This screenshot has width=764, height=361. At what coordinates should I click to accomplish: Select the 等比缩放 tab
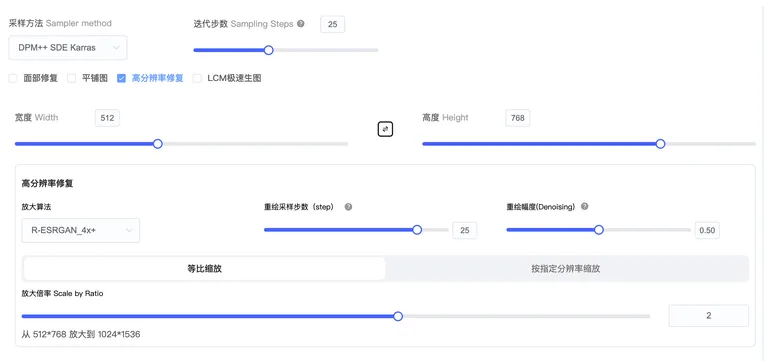205,268
